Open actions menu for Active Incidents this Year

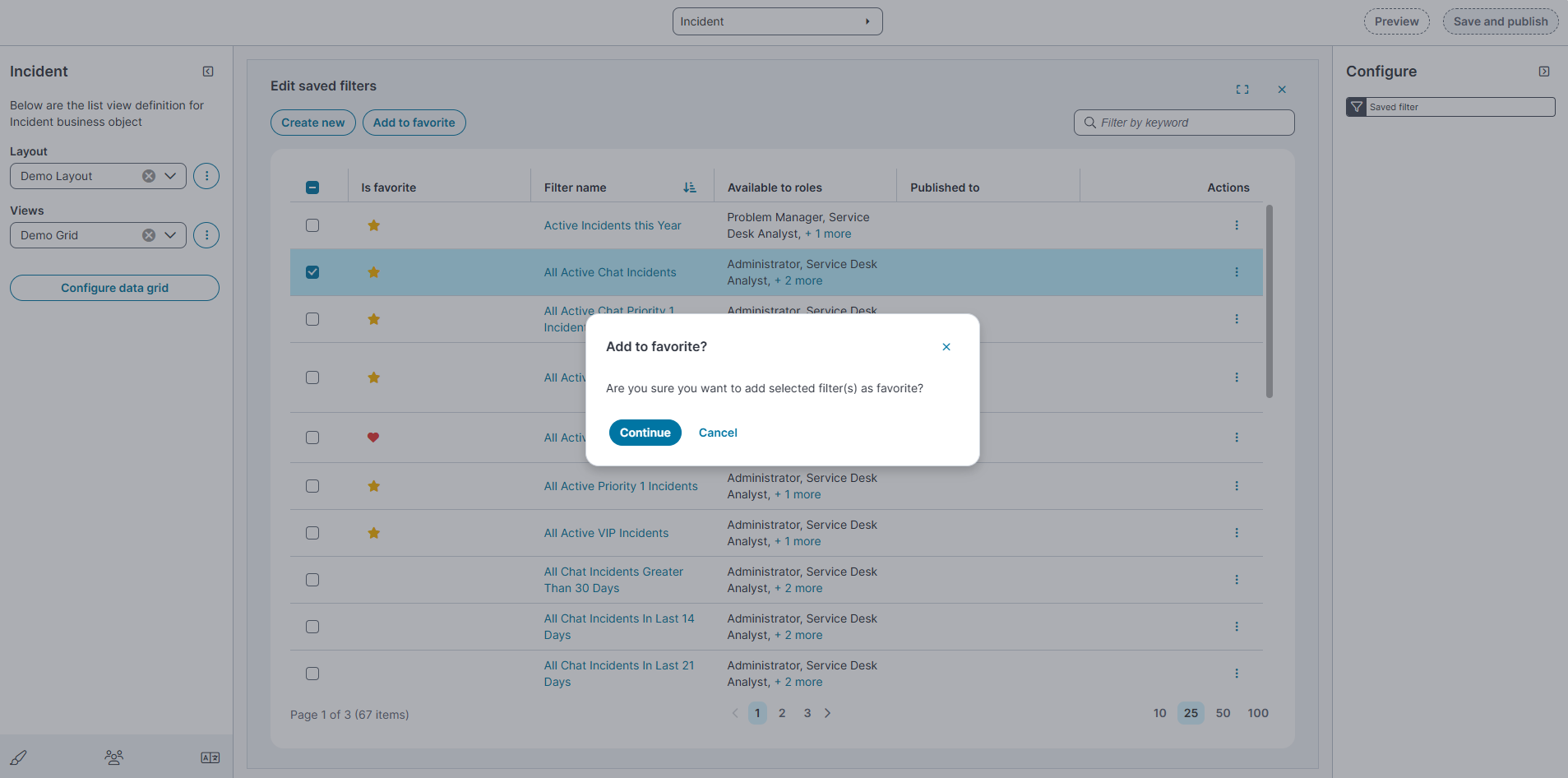click(1236, 225)
